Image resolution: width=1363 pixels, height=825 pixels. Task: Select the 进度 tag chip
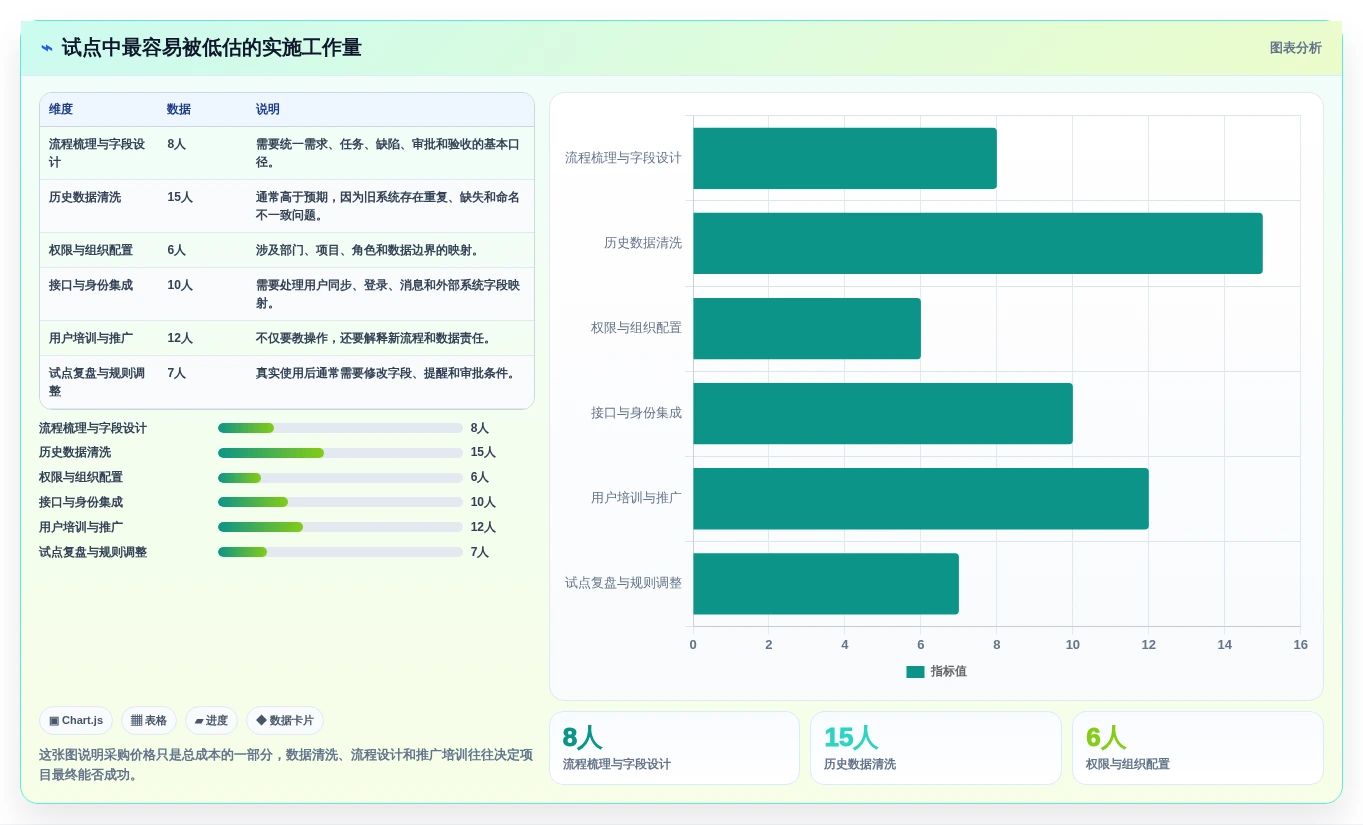click(211, 720)
